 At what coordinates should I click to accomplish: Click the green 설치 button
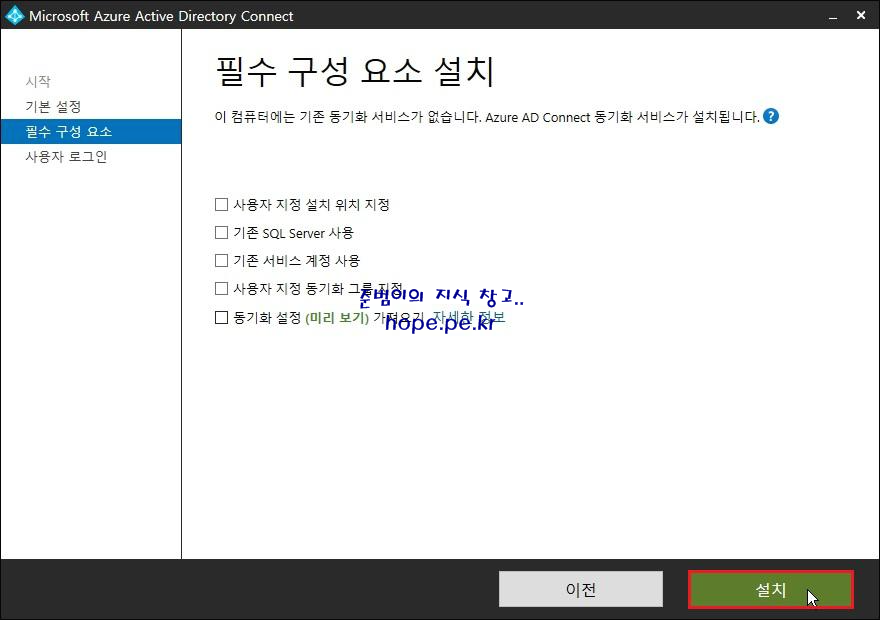coord(771,589)
